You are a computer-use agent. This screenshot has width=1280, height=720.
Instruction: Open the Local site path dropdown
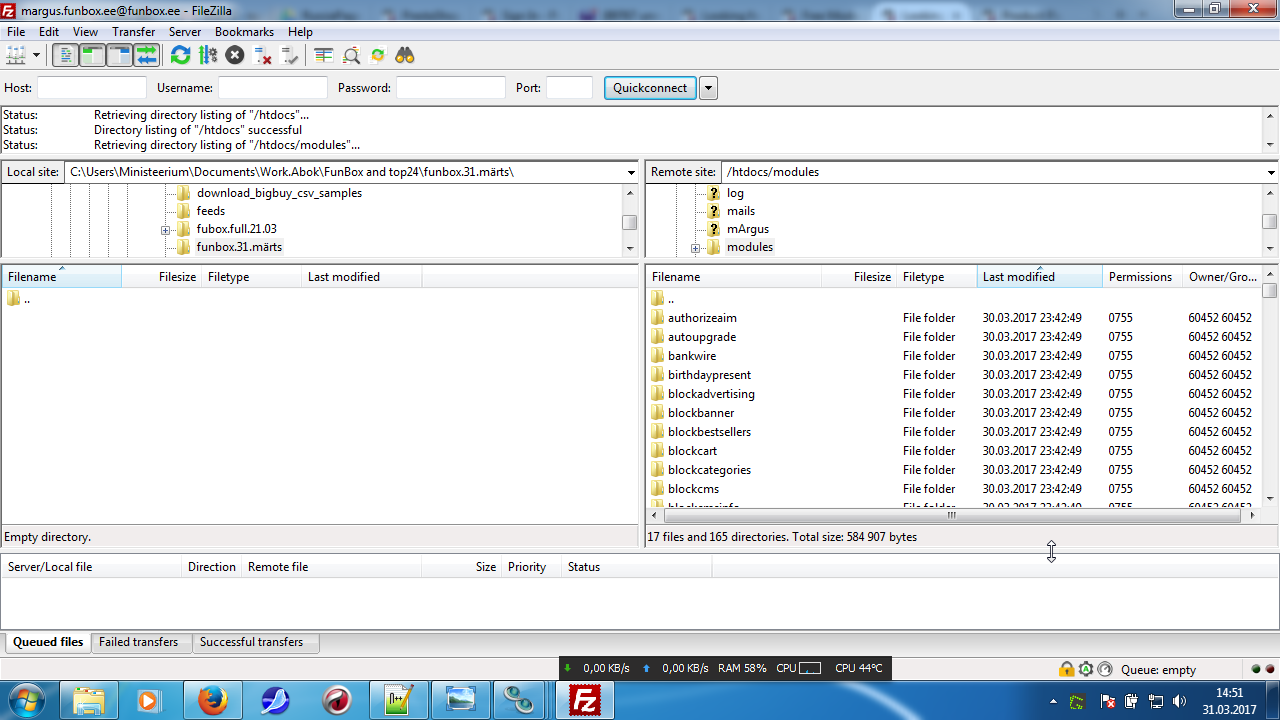[630, 172]
